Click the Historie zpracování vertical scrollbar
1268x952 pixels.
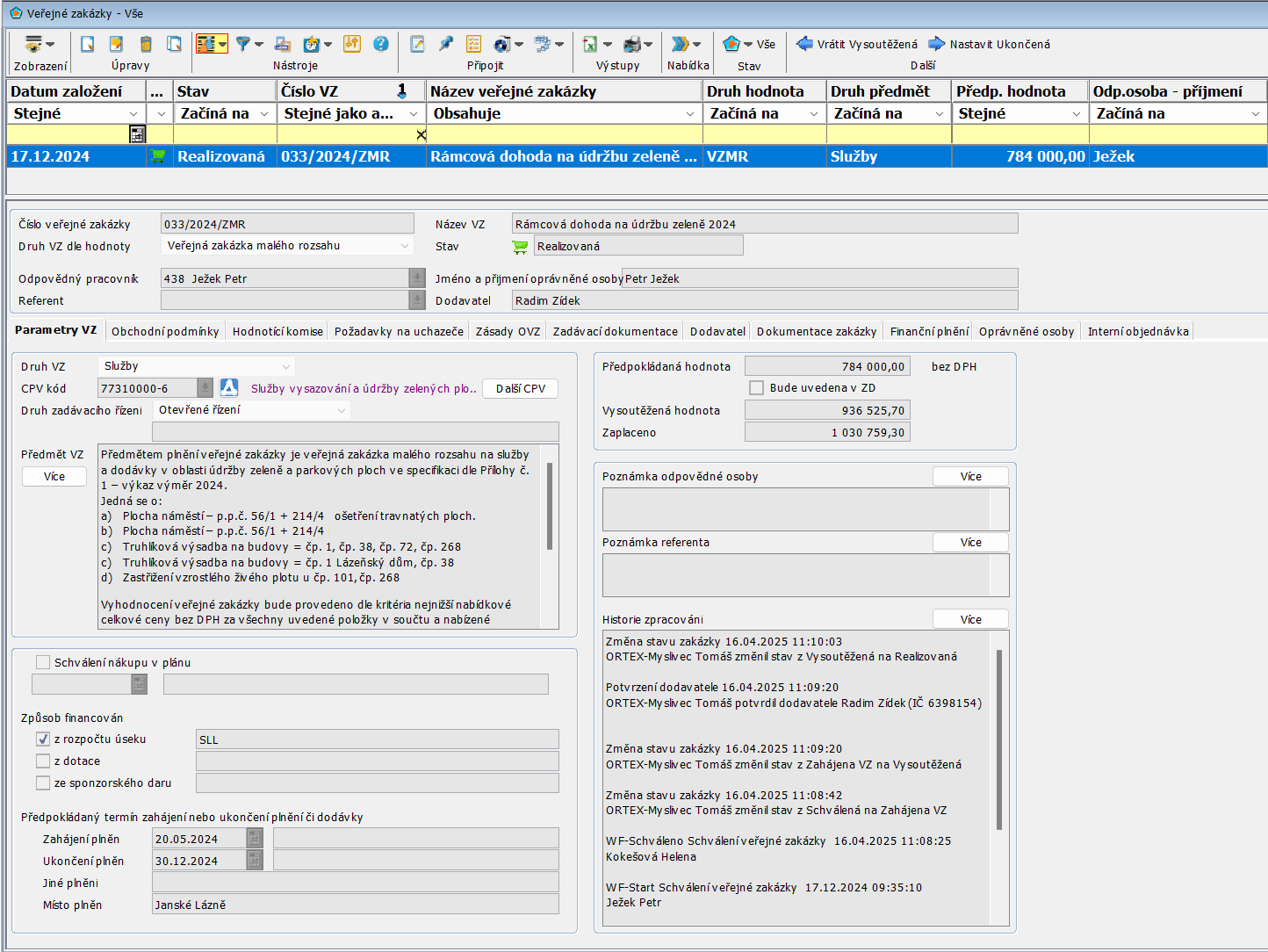pos(999,739)
